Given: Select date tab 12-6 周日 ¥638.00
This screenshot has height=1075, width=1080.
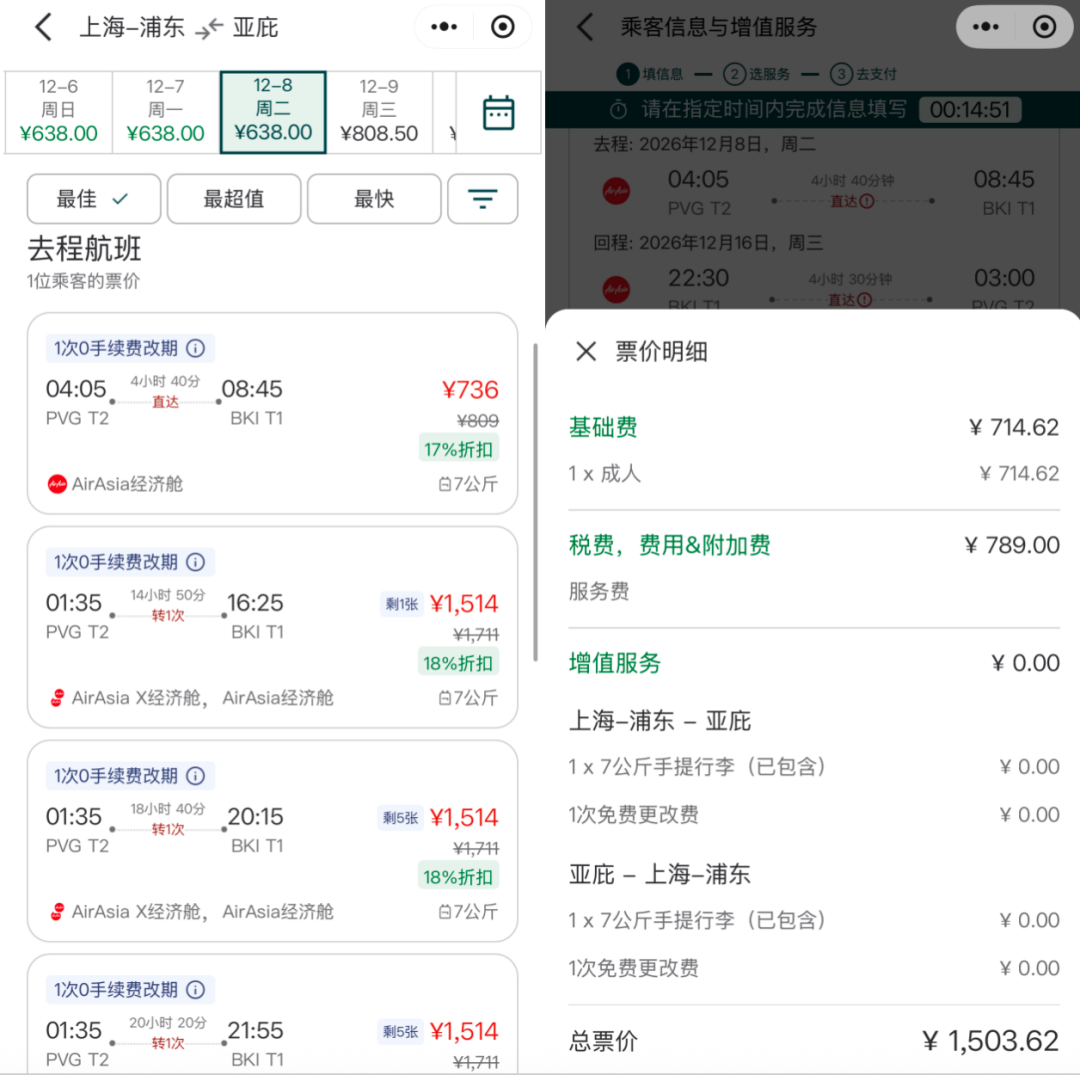Looking at the screenshot, I should pos(59,111).
